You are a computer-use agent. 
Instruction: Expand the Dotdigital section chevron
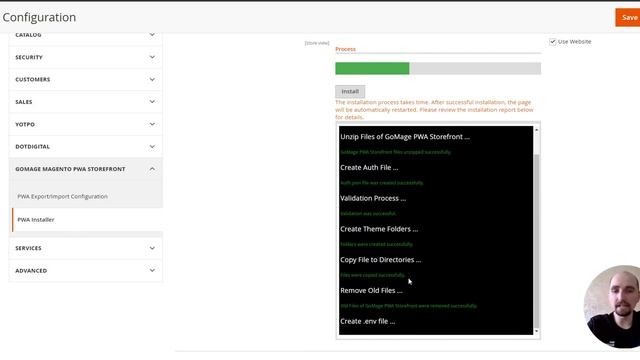click(x=152, y=147)
